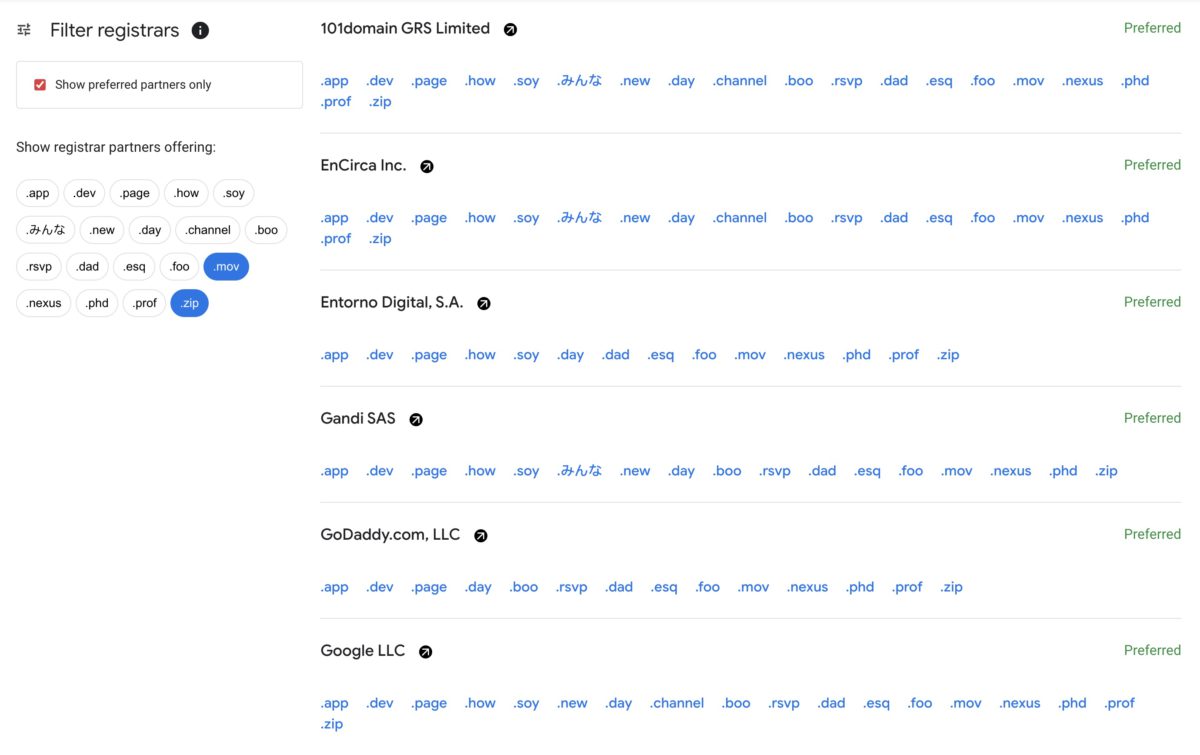Click external link icon beside Entorno Digital
Screen dimensions: 1200x755
point(484,303)
